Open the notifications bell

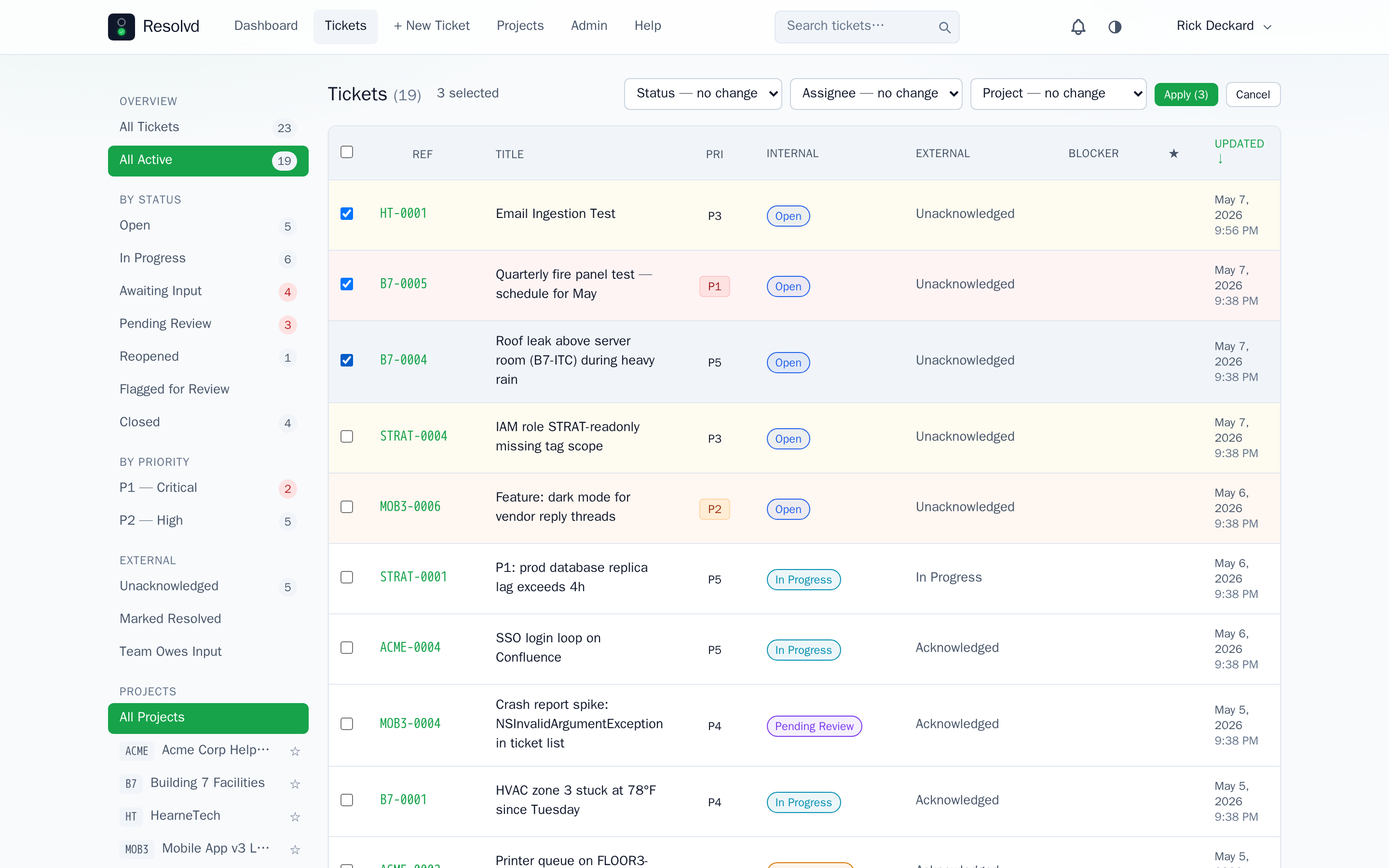[1078, 27]
